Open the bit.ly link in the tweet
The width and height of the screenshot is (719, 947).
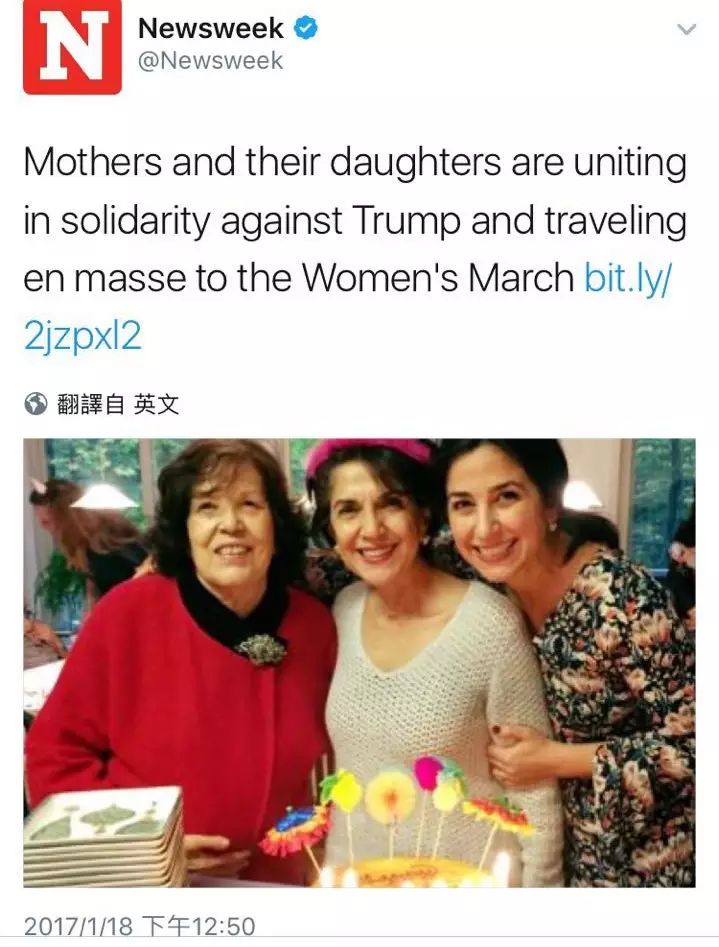(x=627, y=278)
